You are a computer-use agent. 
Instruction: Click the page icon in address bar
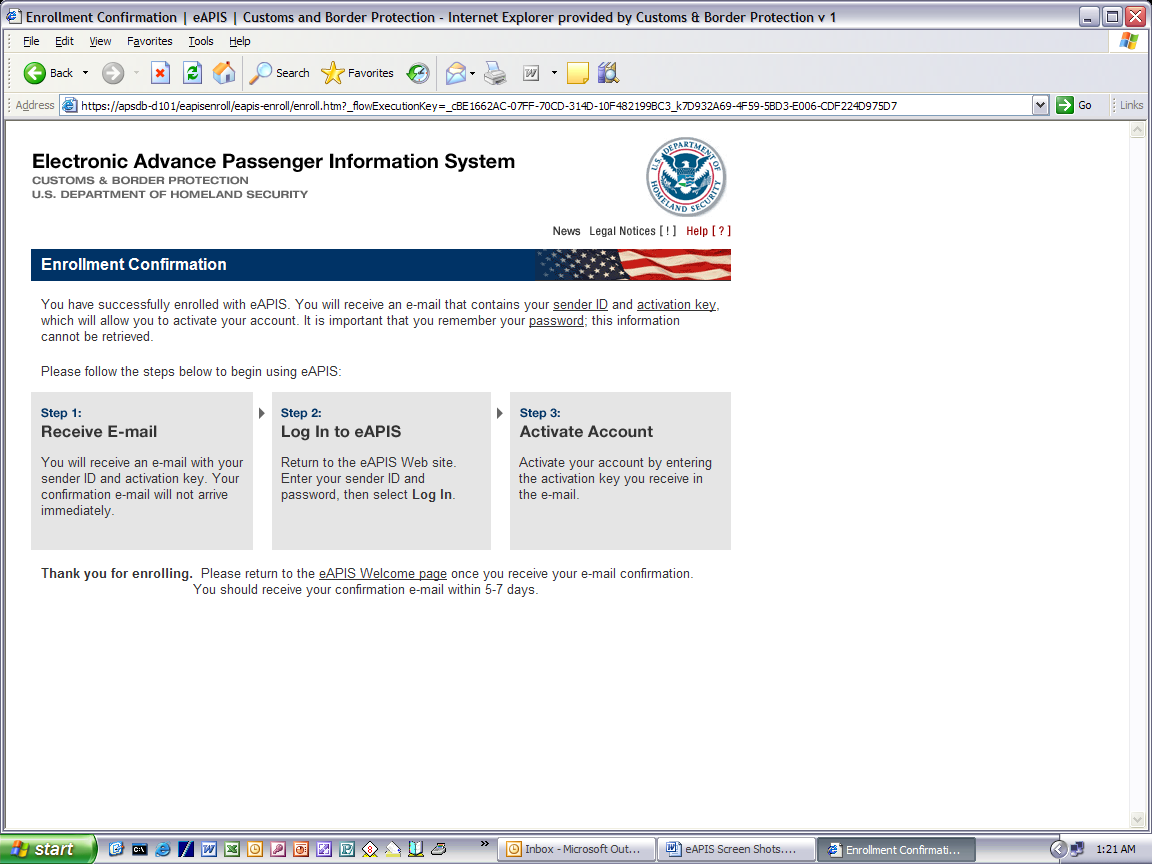coord(70,105)
